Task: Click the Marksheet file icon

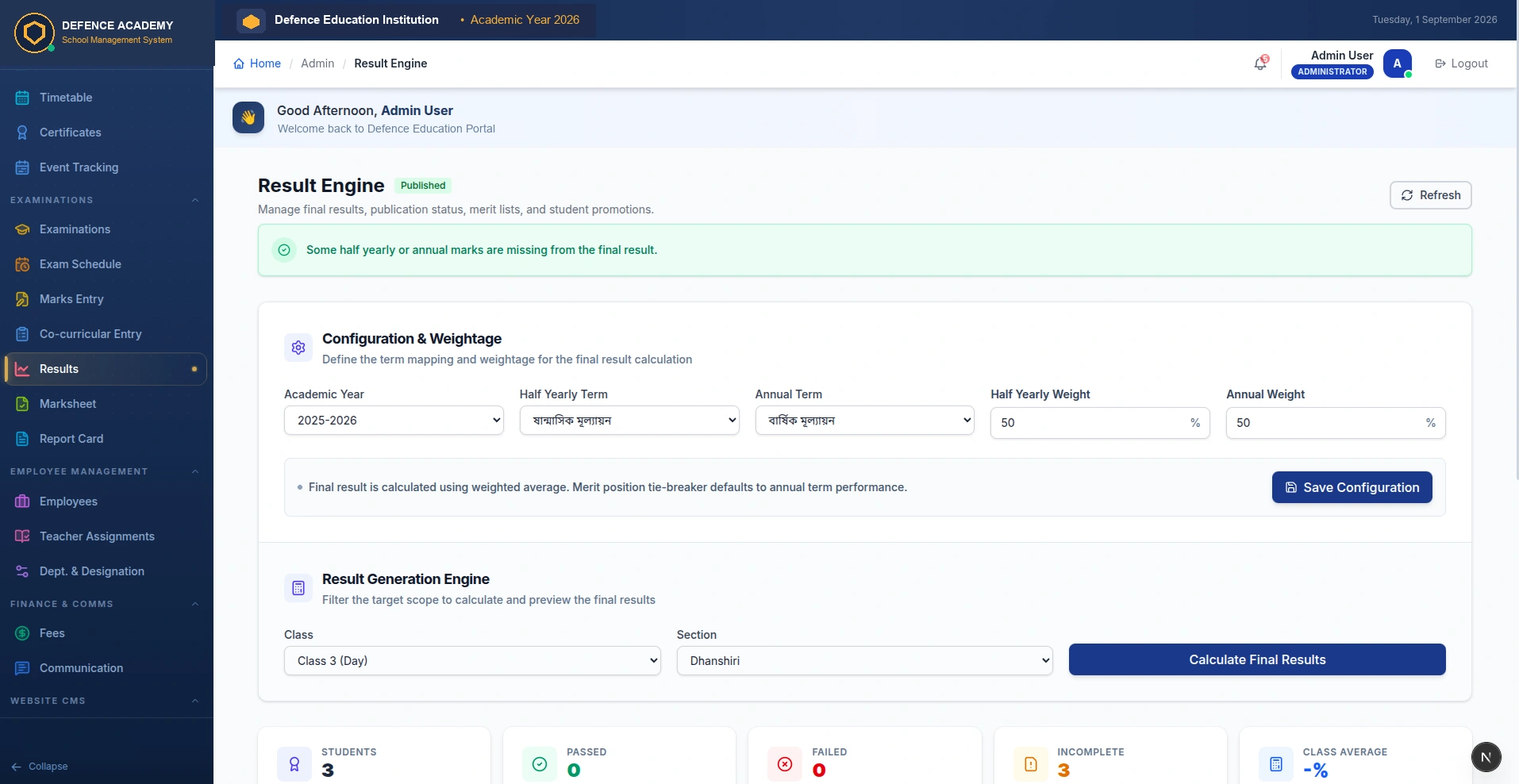Action: point(22,404)
